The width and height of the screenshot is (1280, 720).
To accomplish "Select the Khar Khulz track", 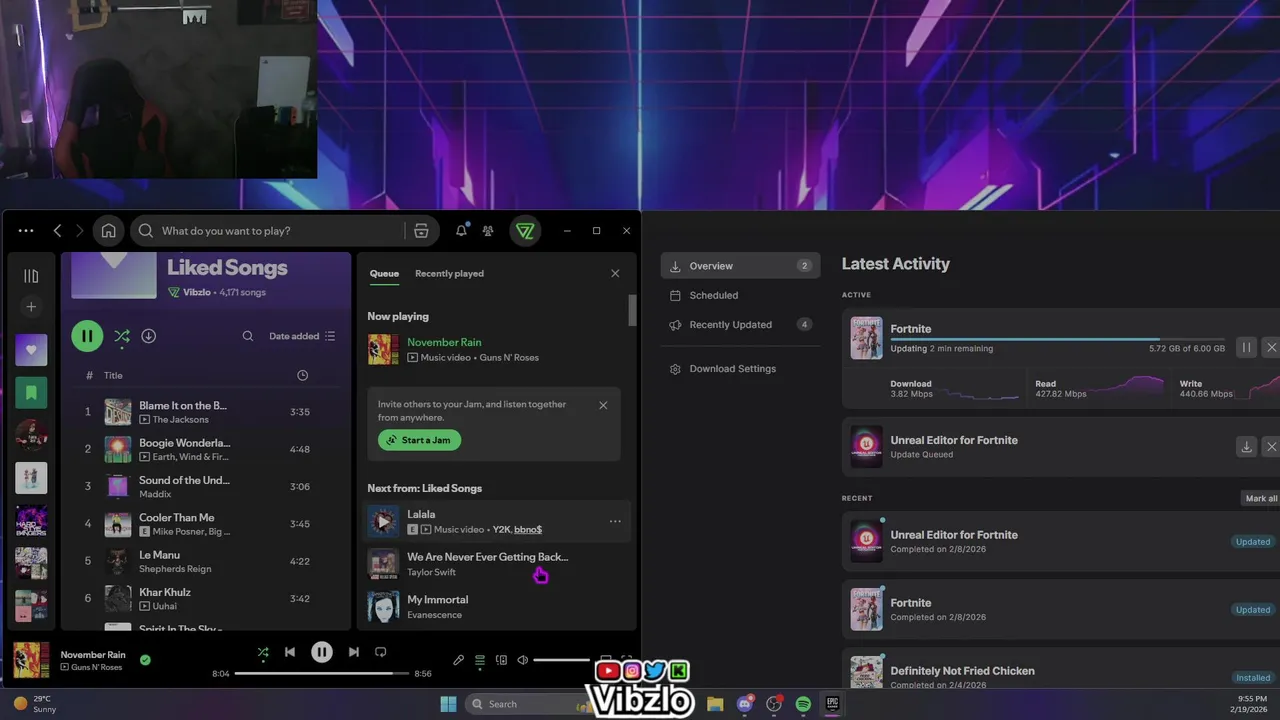I will tap(205, 598).
